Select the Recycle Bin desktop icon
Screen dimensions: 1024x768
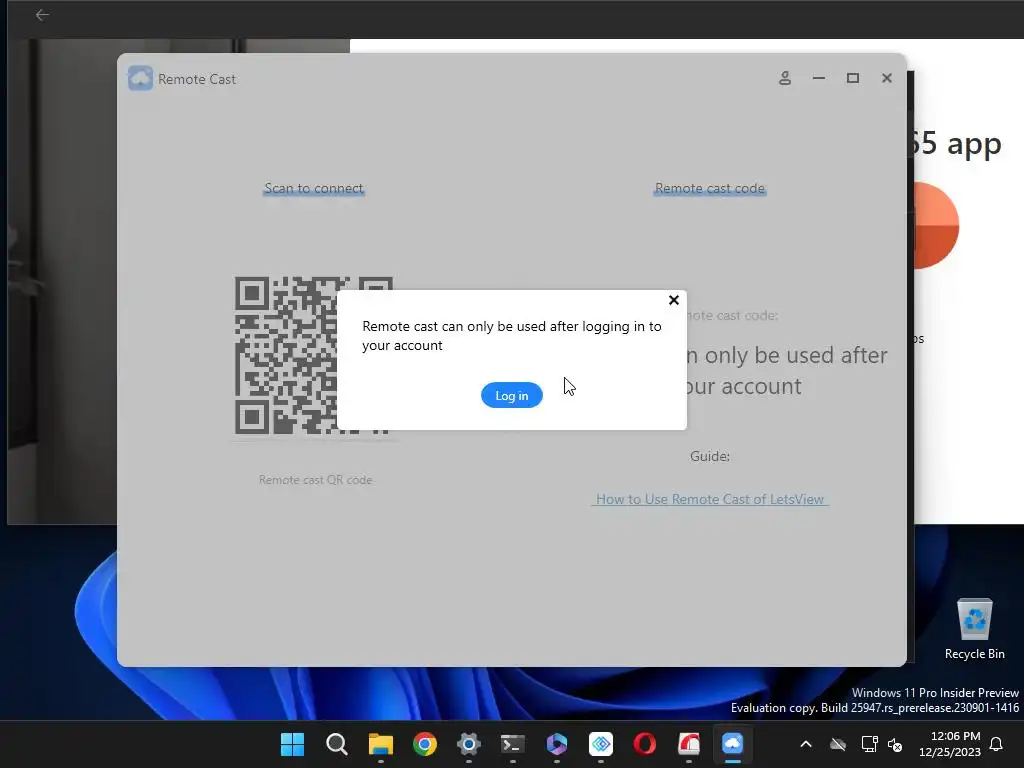click(974, 630)
